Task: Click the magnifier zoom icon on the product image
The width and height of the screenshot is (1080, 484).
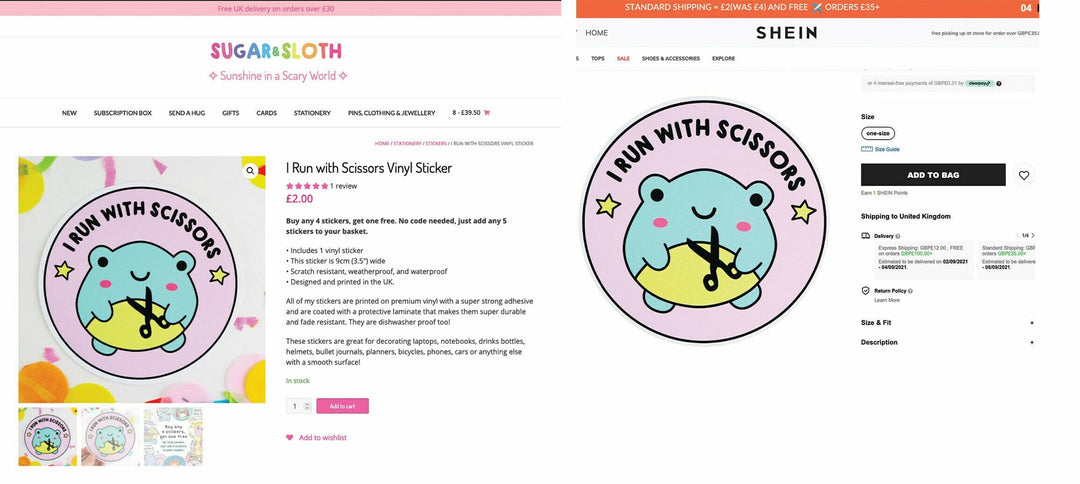Action: (250, 170)
